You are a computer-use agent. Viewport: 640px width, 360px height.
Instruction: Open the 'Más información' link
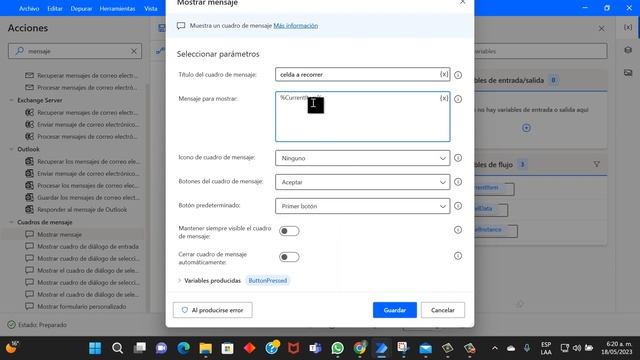coord(296,25)
